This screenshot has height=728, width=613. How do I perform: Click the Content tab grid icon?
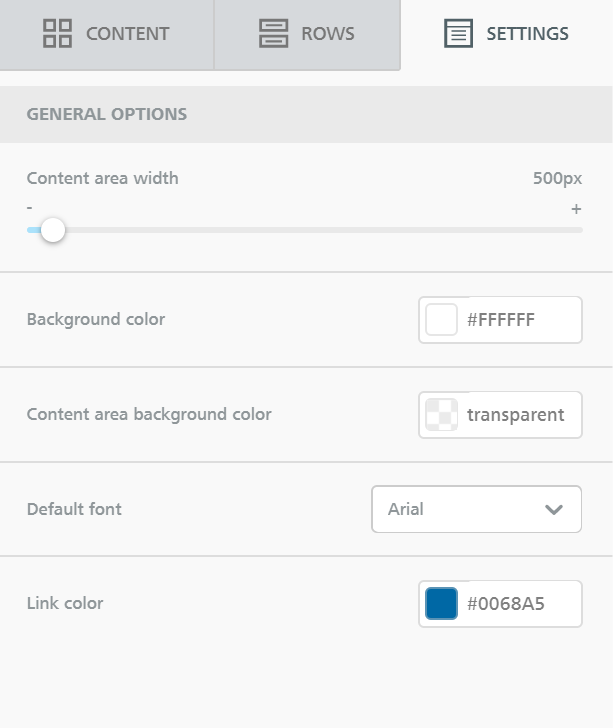point(57,33)
